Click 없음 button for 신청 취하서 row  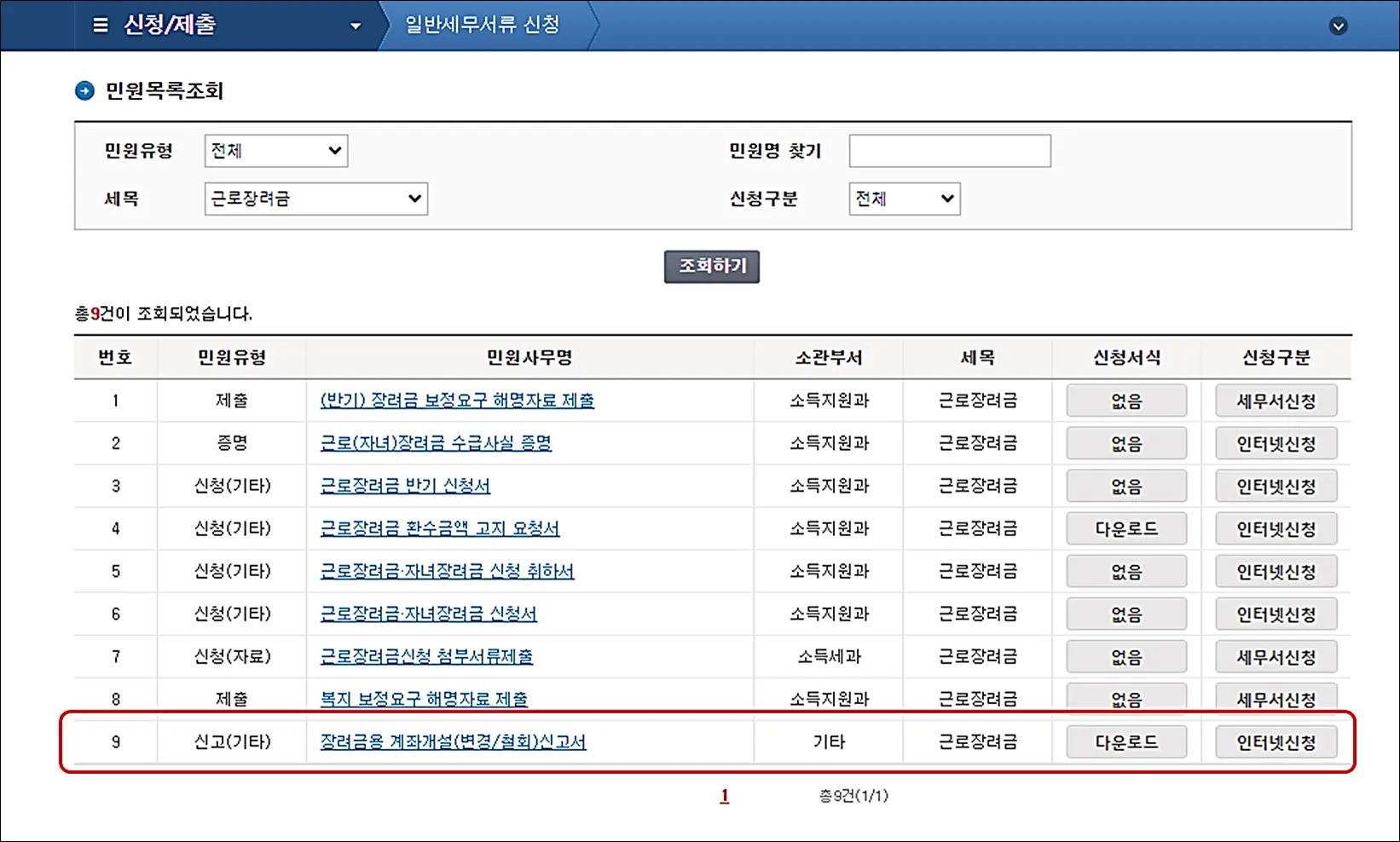point(1126,571)
